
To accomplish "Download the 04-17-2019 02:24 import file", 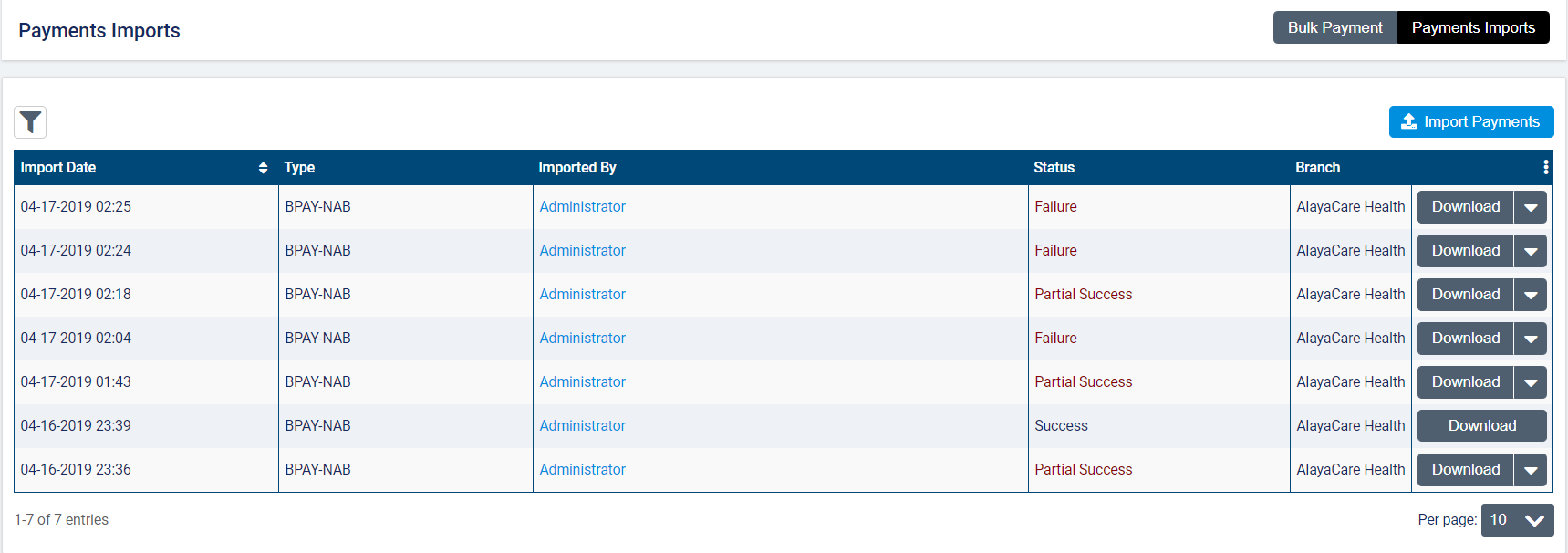I will pyautogui.click(x=1465, y=251).
